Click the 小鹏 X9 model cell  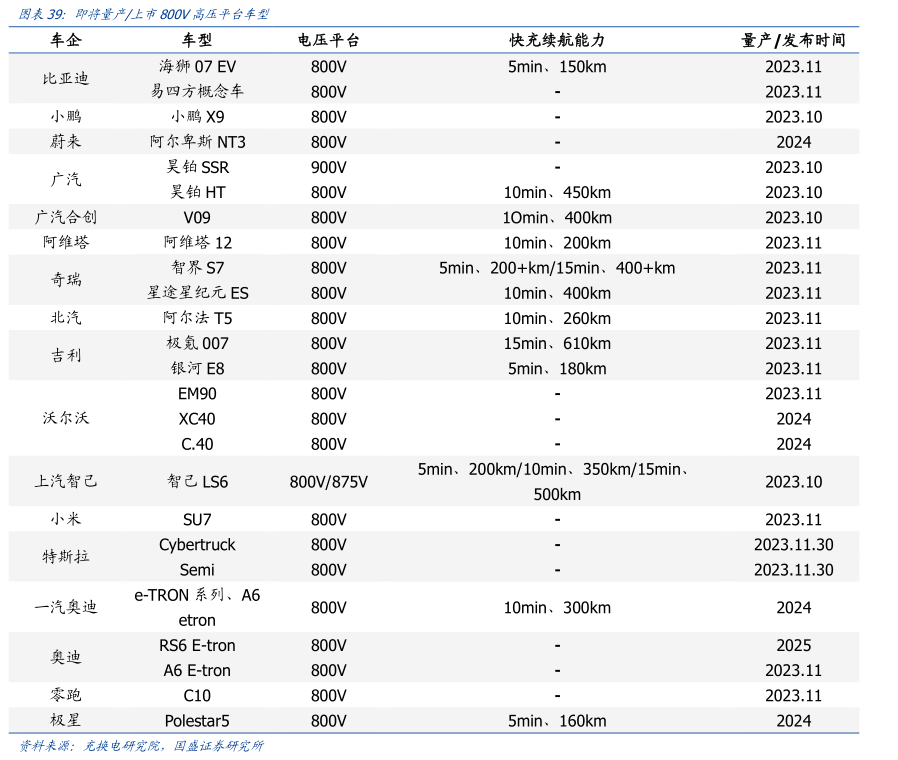(x=197, y=117)
